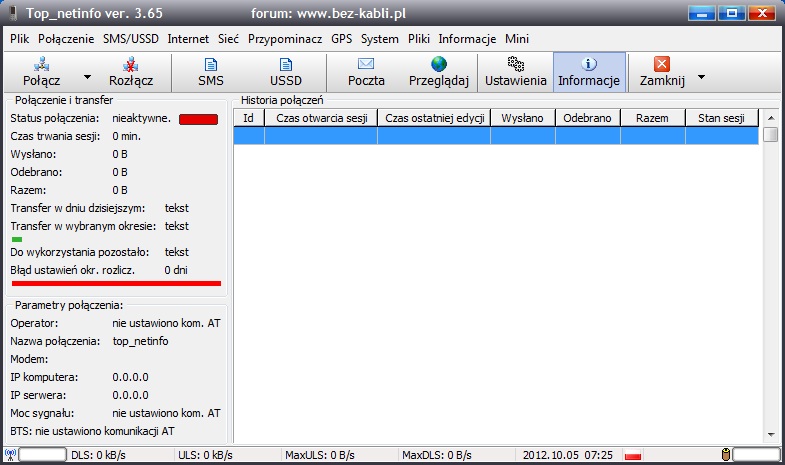Open Ustawienia settings gear icon
Viewport: 785px width, 465px height.
(515, 64)
